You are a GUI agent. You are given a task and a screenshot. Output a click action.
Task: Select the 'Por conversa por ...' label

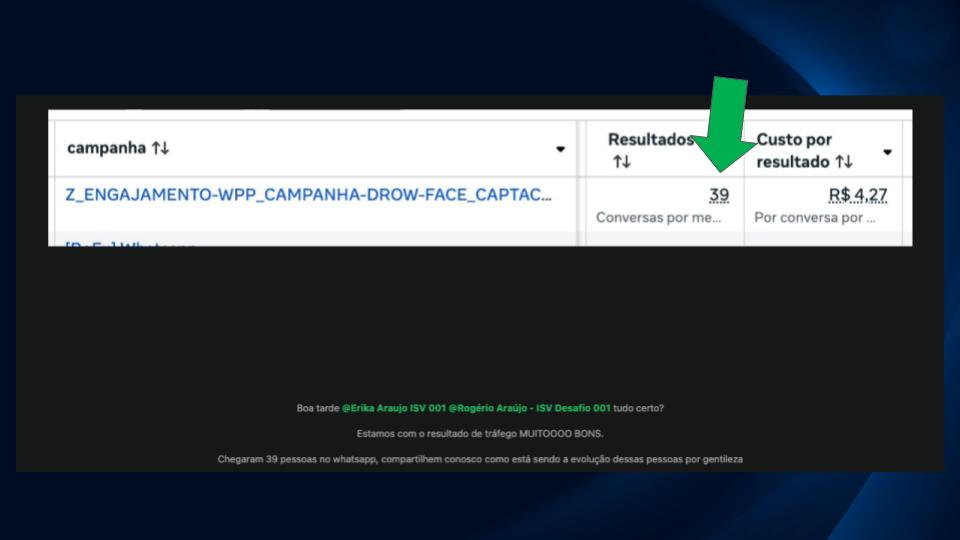click(815, 217)
